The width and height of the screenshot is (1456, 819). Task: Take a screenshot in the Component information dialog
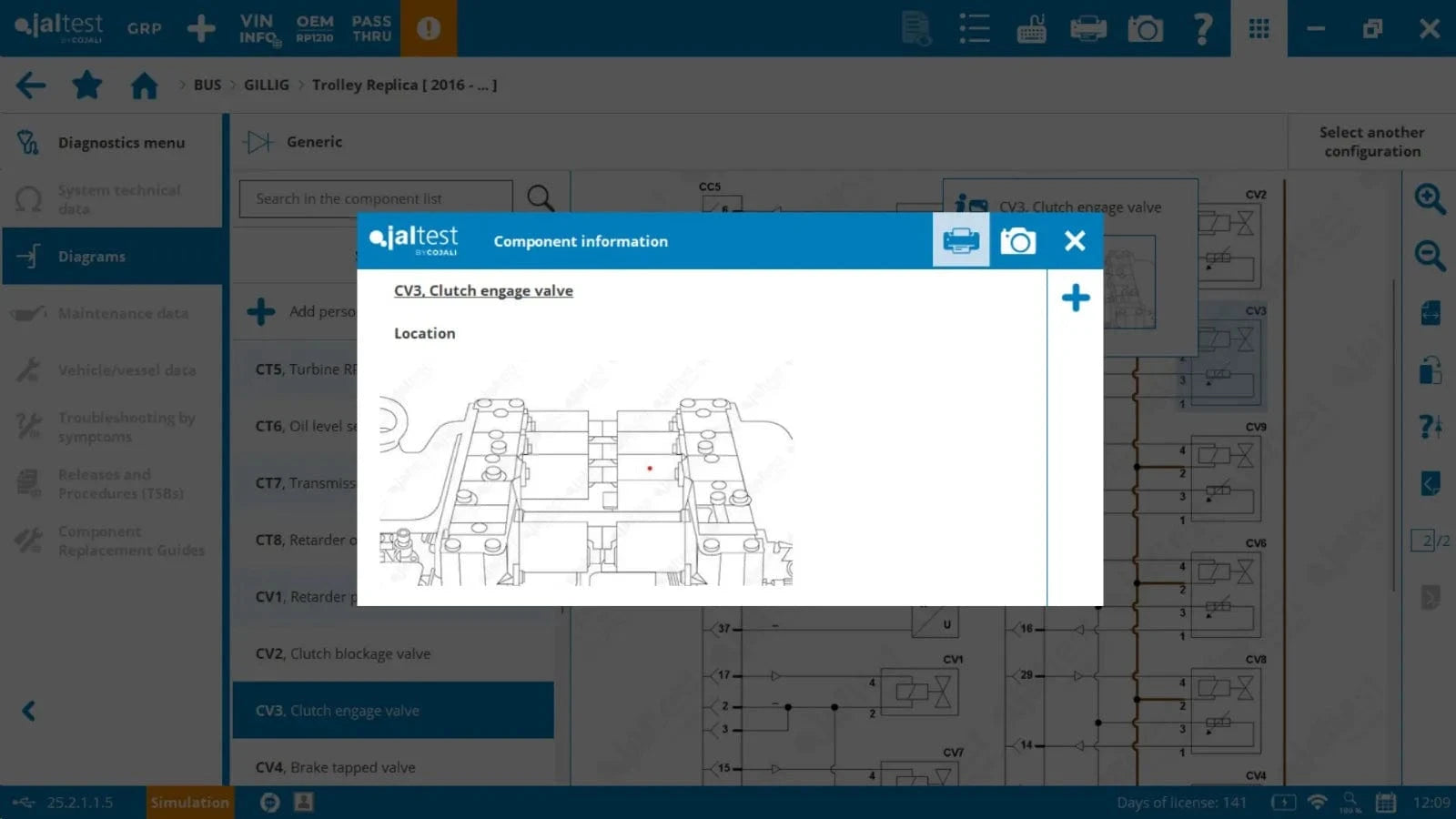1017,241
